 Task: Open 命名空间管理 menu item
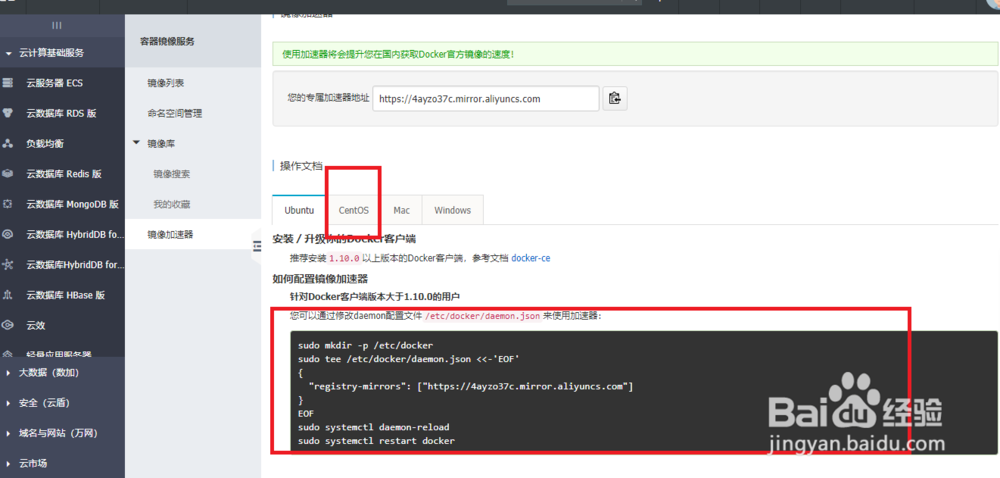pyautogui.click(x=175, y=113)
